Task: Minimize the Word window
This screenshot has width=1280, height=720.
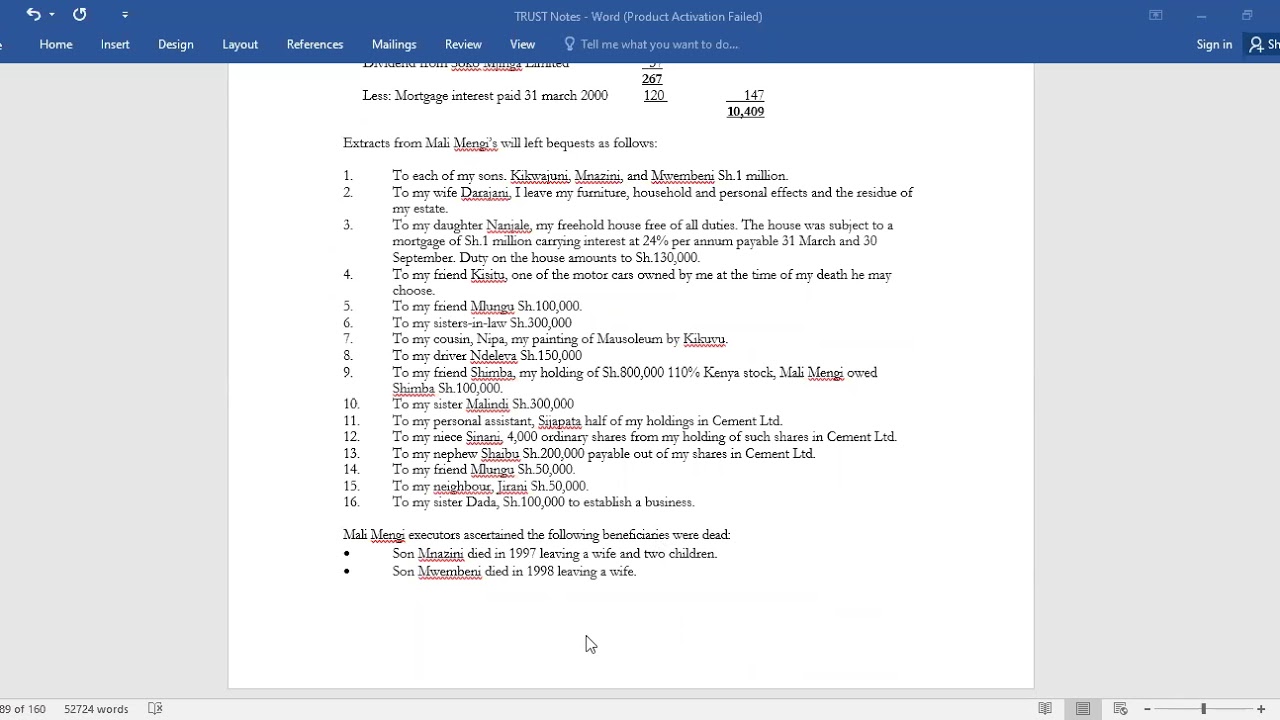Action: click(1201, 15)
